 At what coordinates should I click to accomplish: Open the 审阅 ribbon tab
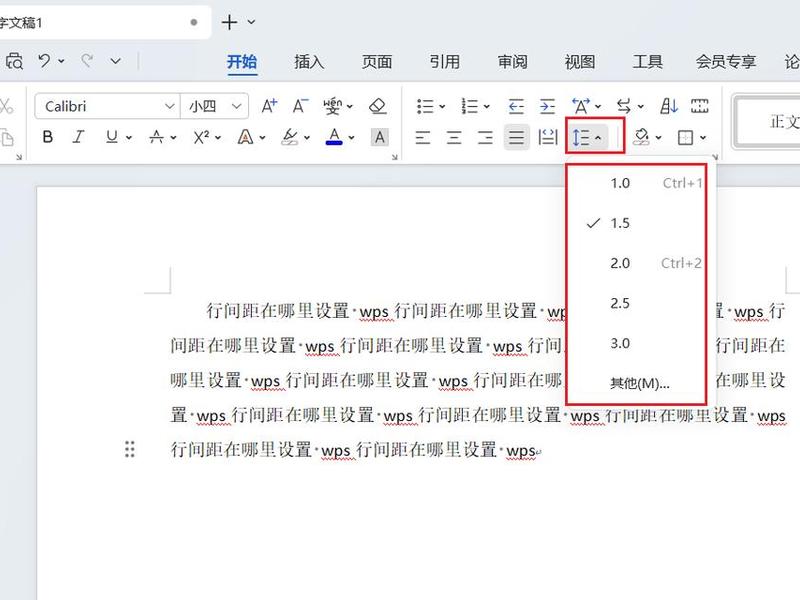pos(512,62)
